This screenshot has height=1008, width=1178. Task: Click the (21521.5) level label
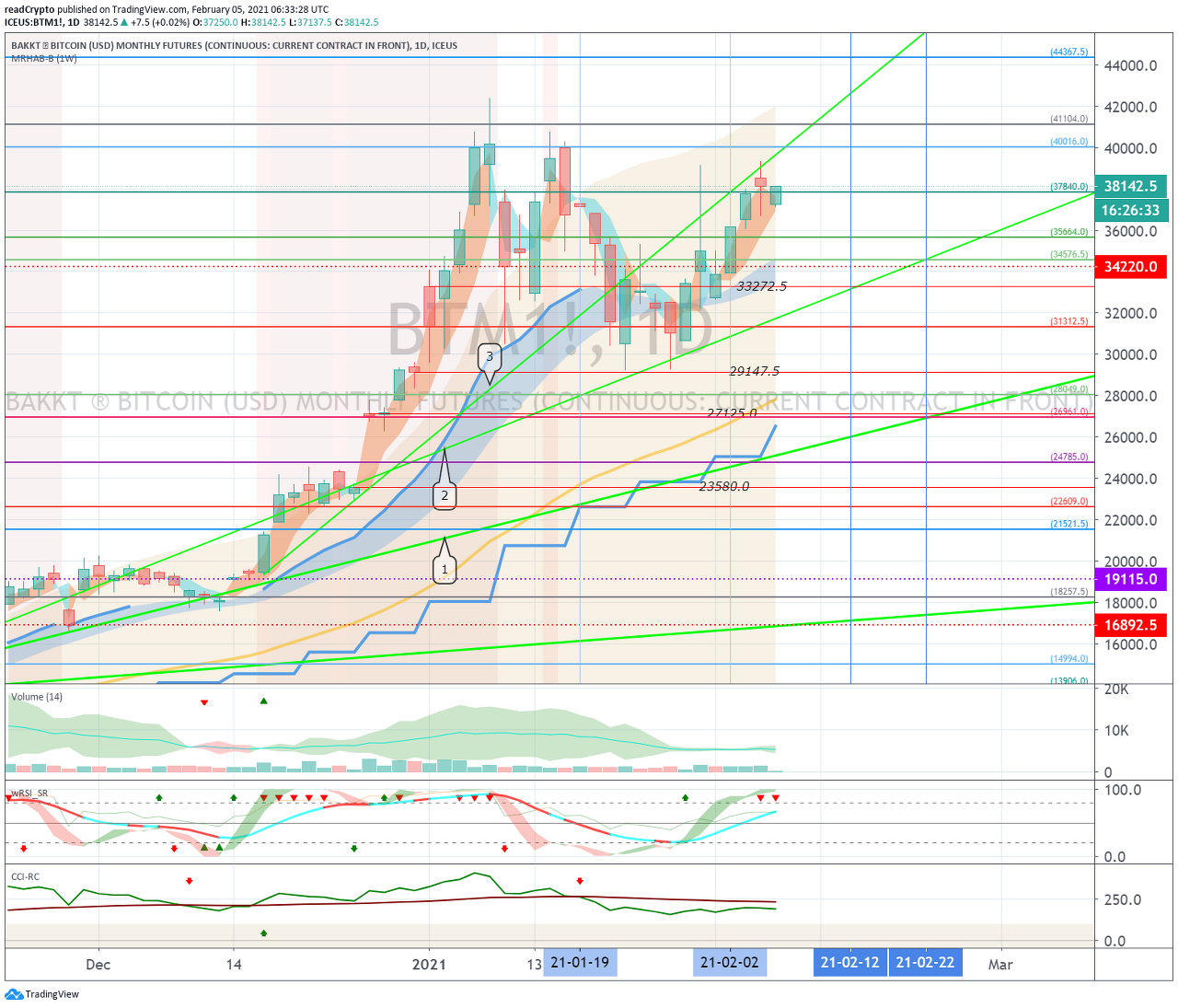coord(1069,525)
